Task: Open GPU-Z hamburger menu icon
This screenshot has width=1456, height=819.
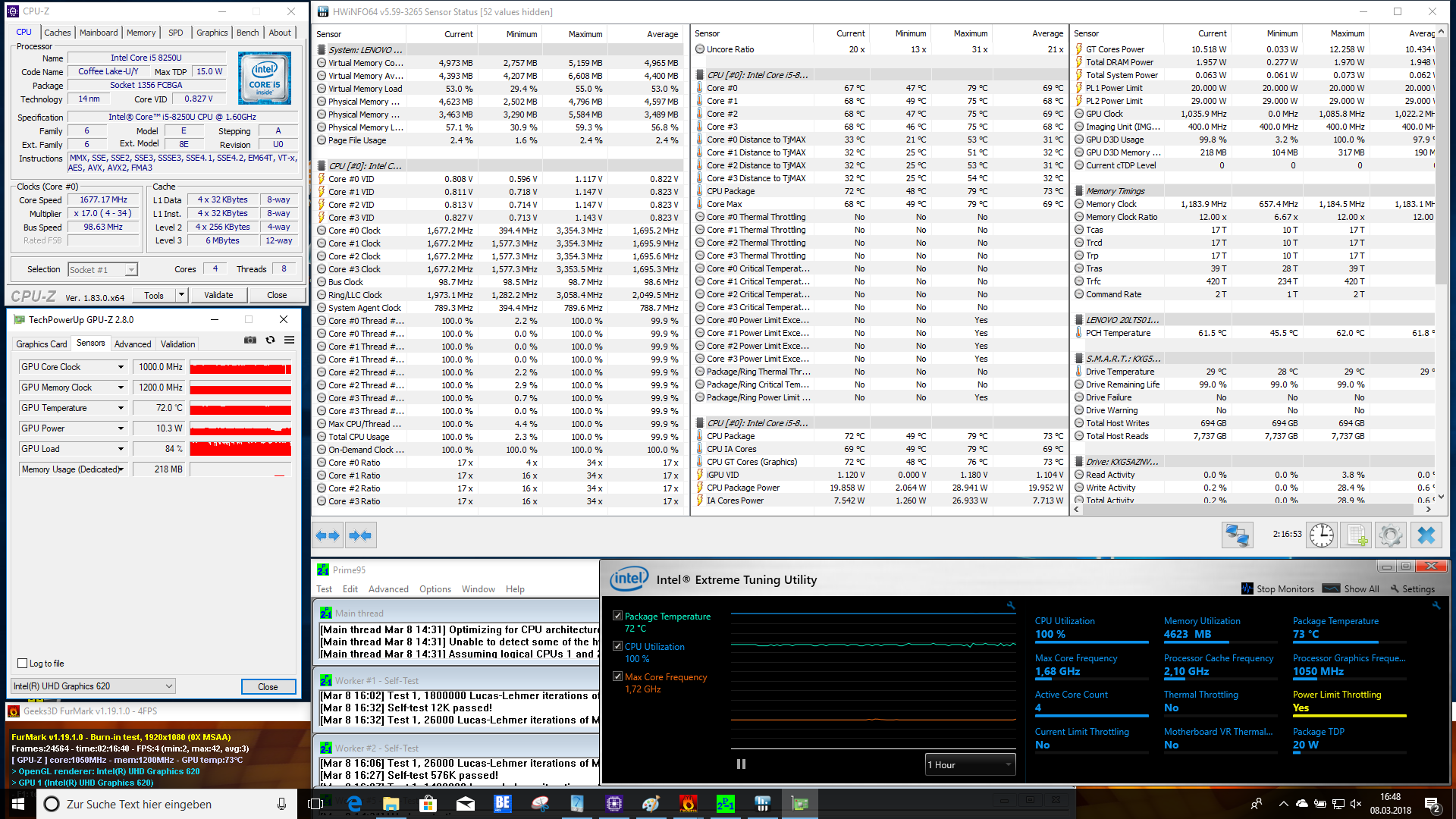Action: pyautogui.click(x=289, y=340)
